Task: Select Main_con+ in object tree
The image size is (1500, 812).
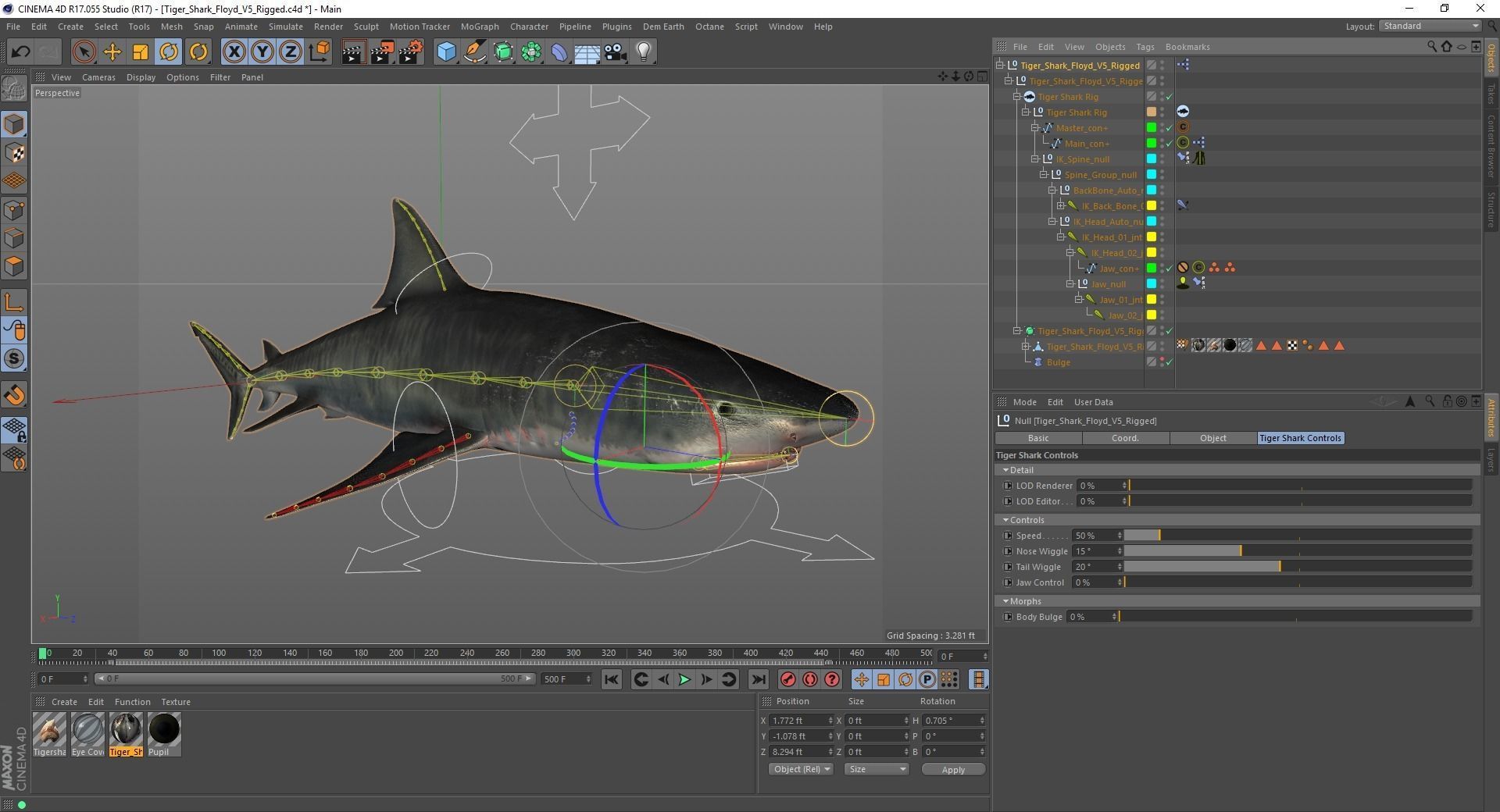Action: pos(1086,144)
